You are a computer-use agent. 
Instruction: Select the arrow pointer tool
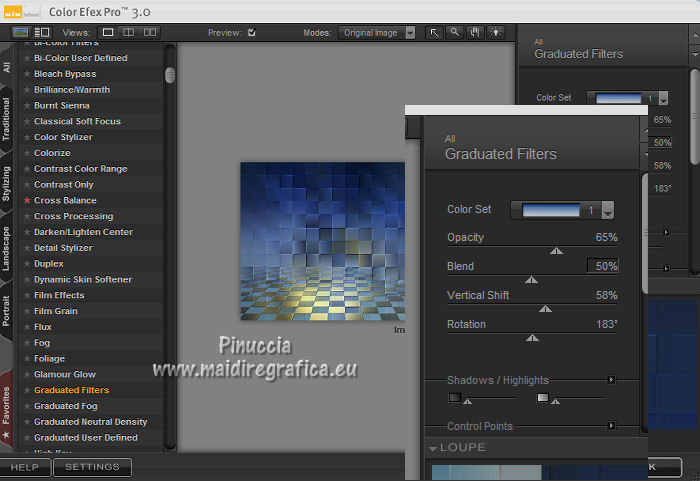[435, 33]
